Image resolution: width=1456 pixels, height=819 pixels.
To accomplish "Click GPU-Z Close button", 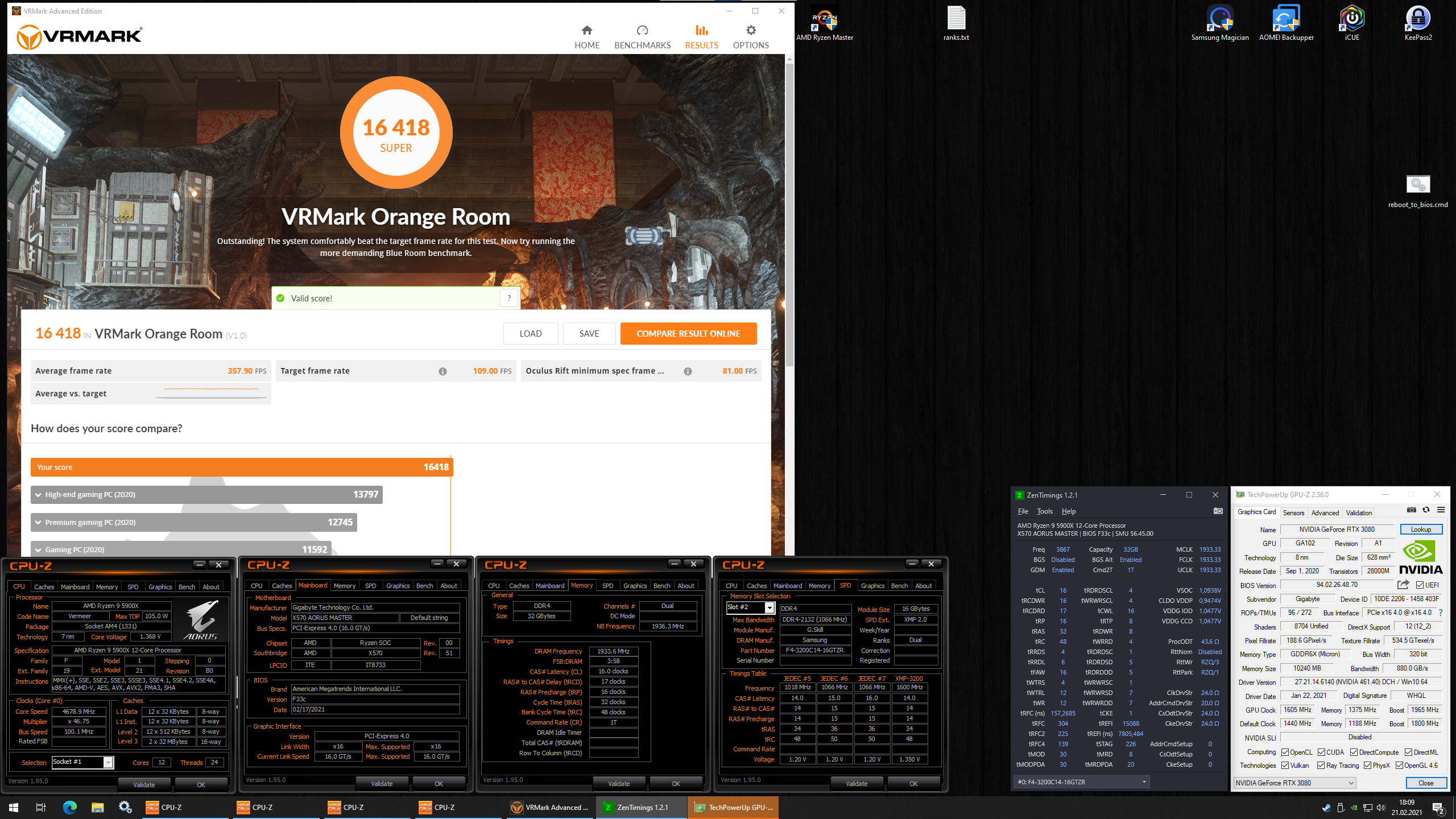I will tap(1426, 783).
